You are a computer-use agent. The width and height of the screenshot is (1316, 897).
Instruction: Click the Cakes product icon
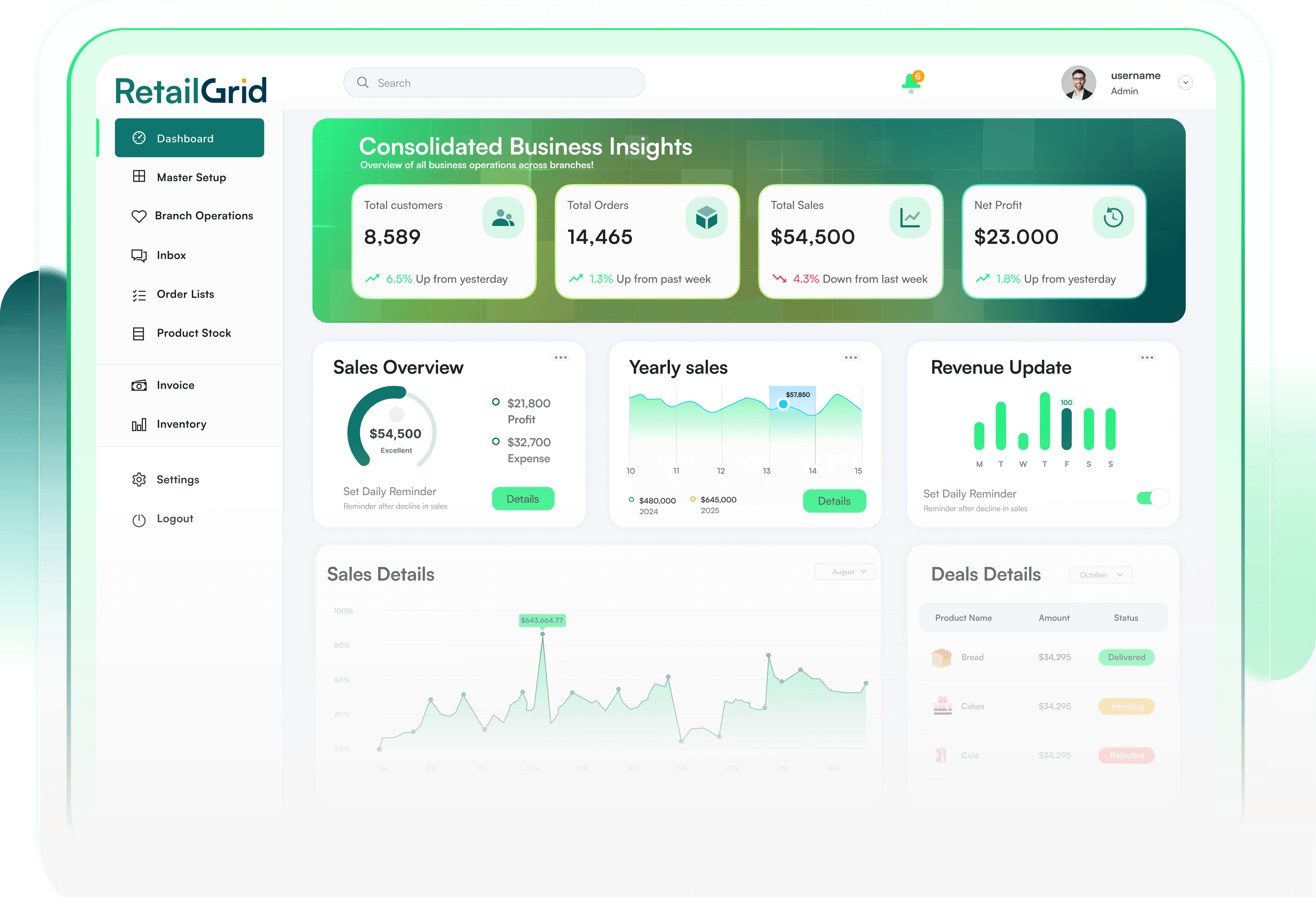pyautogui.click(x=942, y=706)
